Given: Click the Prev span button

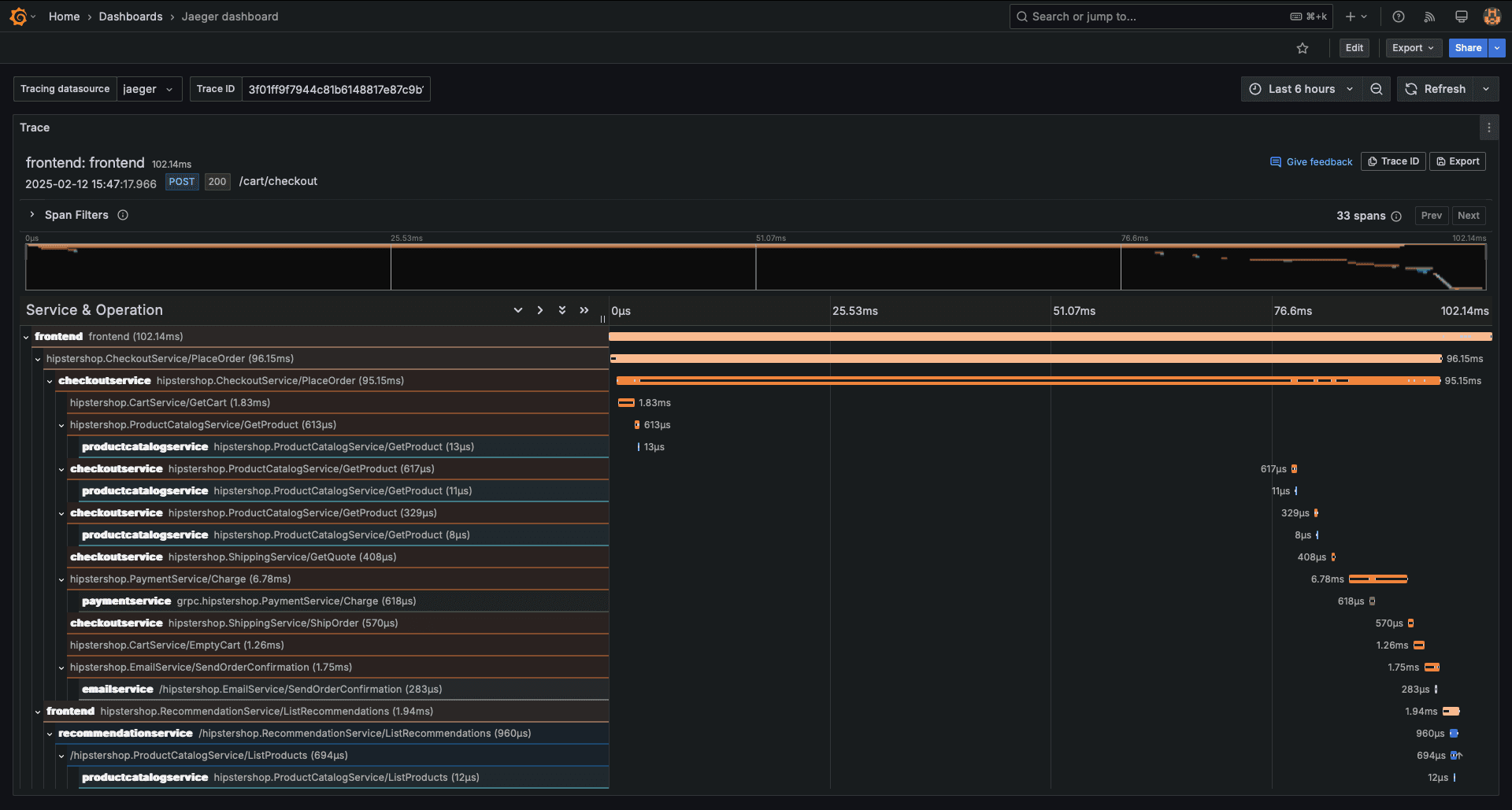Looking at the screenshot, I should point(1432,216).
